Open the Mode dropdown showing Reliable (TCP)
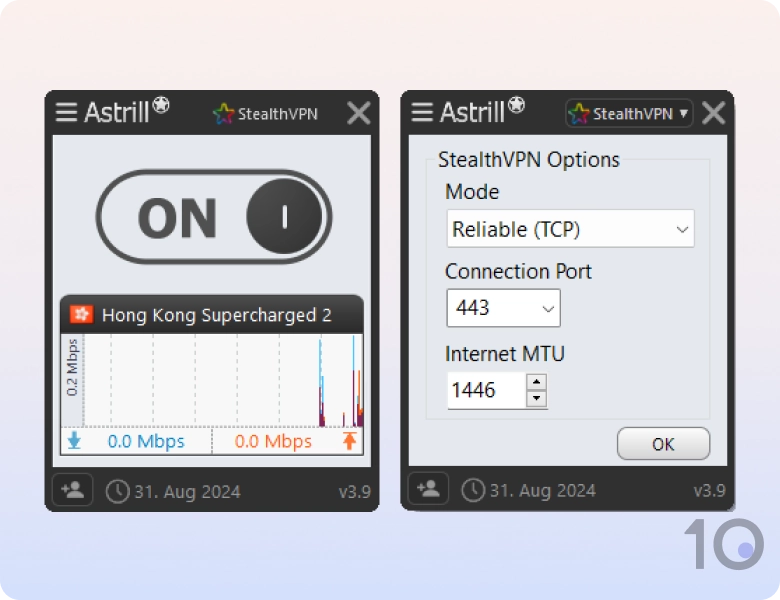780x600 pixels. click(570, 229)
